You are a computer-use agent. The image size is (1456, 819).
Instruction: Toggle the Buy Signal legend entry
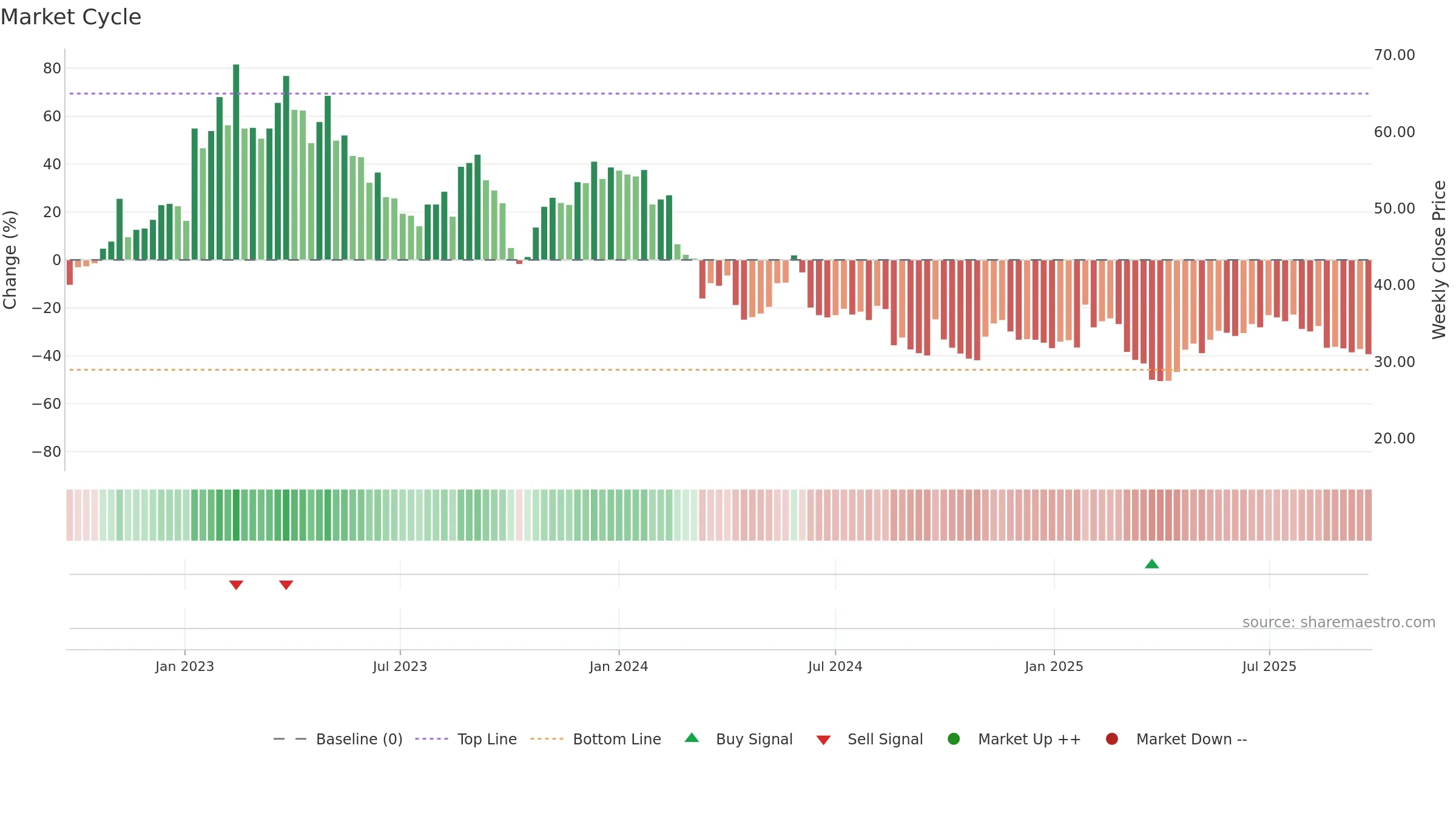click(738, 739)
